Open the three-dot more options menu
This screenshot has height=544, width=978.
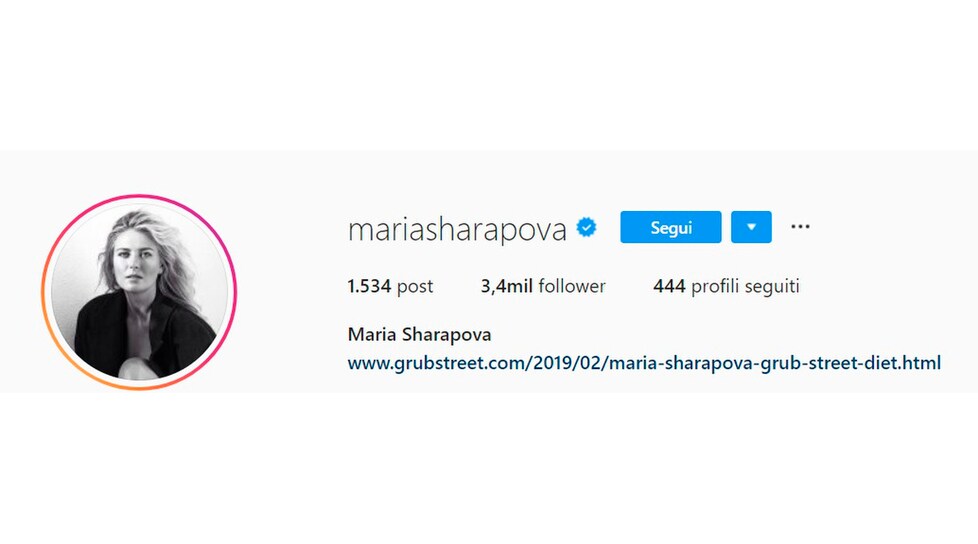pos(800,226)
